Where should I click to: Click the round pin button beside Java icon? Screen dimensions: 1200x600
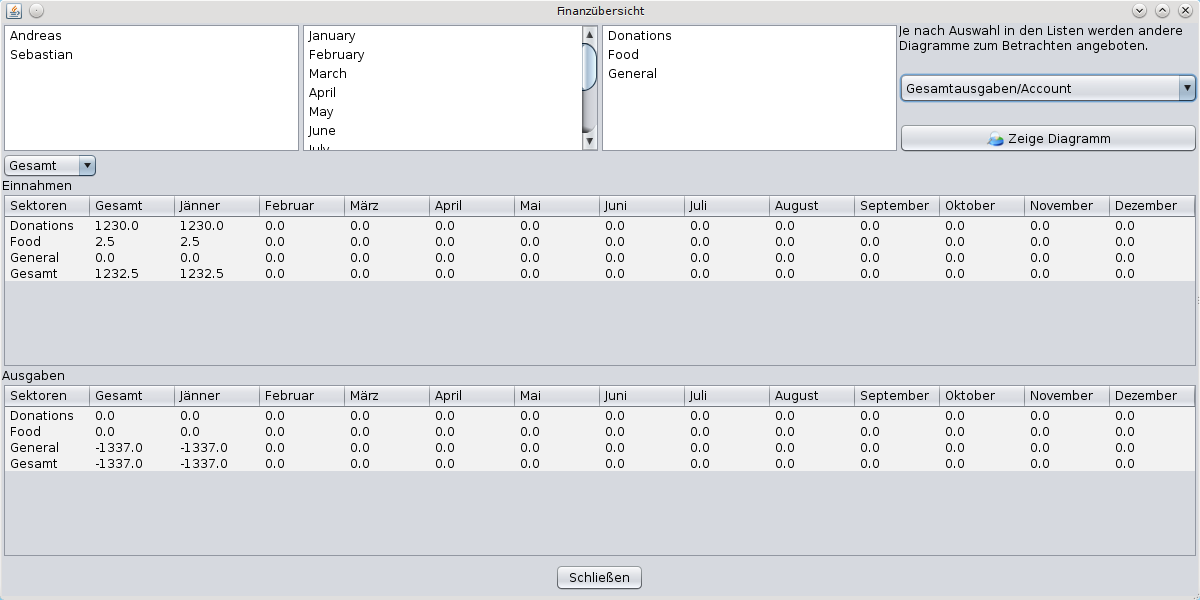coord(36,11)
